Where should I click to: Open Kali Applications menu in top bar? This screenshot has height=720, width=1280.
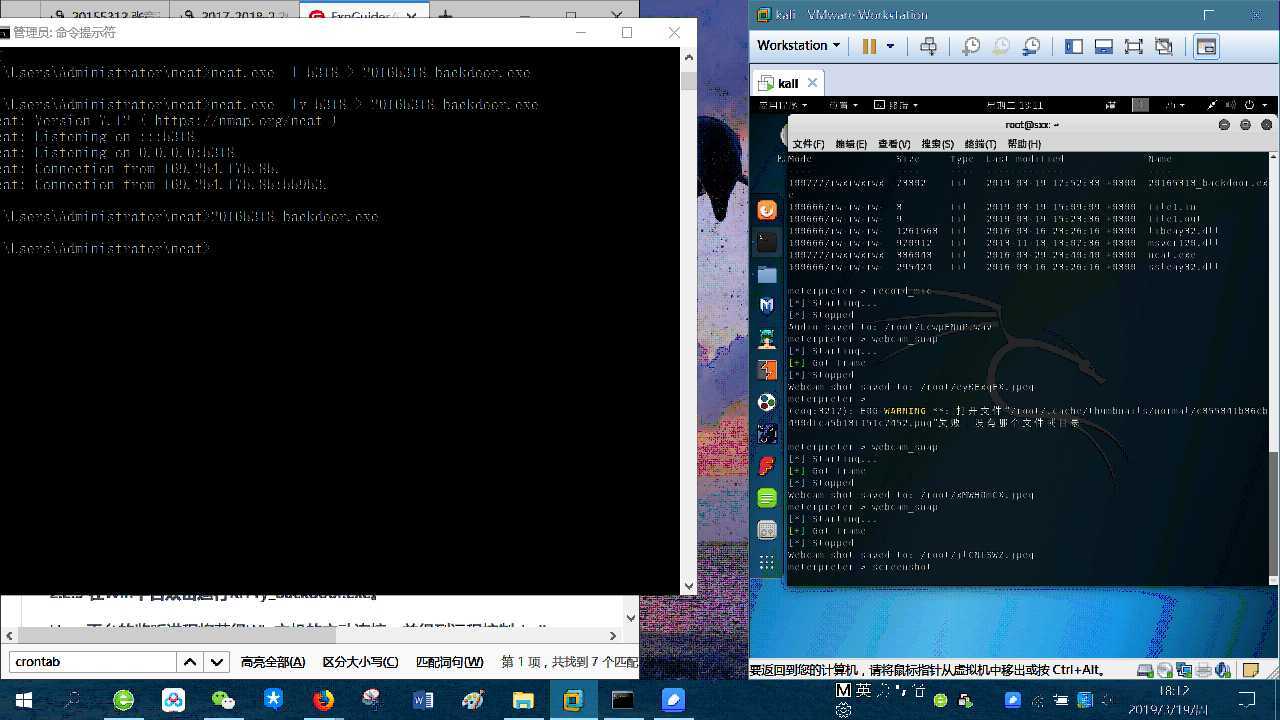pos(782,104)
